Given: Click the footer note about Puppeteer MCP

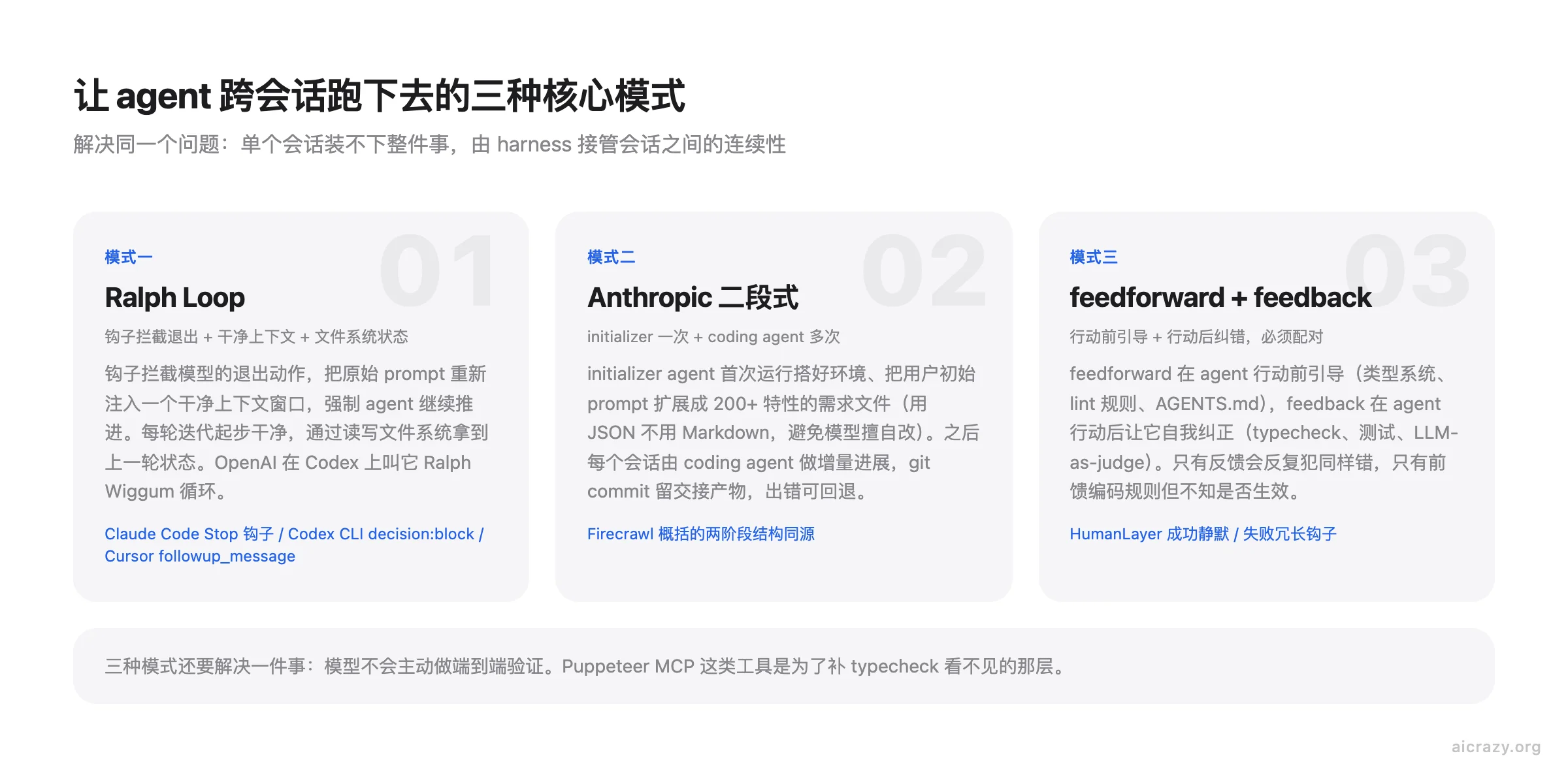Looking at the screenshot, I should (x=587, y=666).
